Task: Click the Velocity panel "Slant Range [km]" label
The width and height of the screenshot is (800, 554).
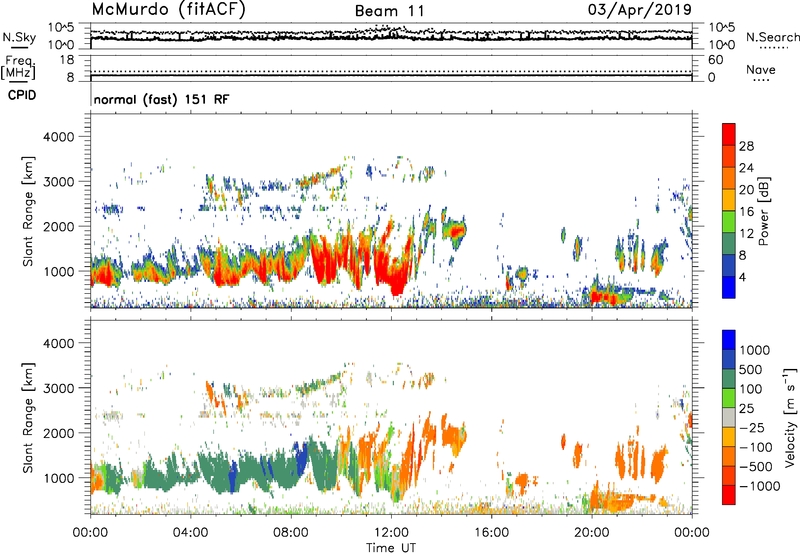Action: [28, 418]
